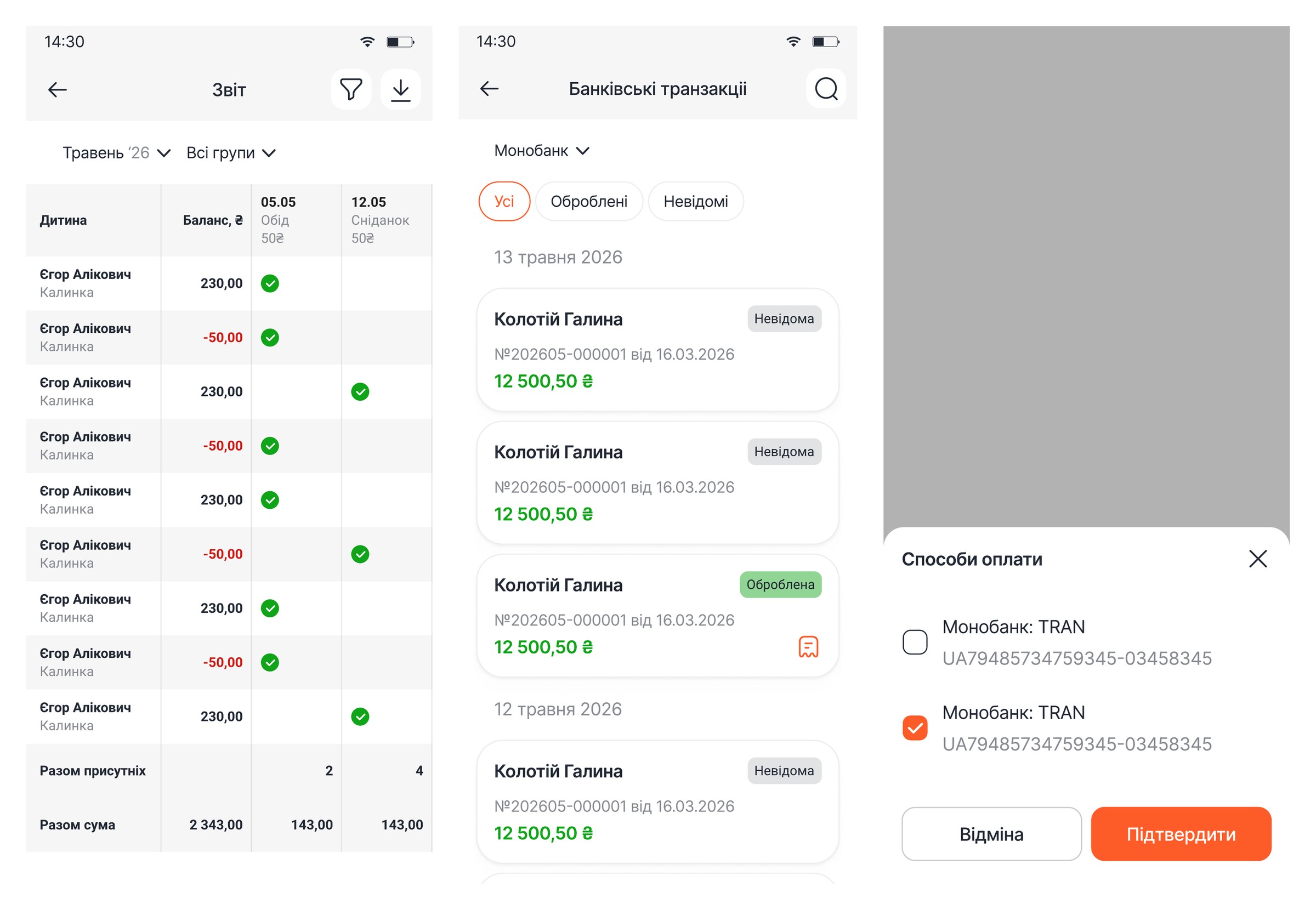Viewport: 1316px width, 910px height.
Task: Check the unchecked Монобанк: TRAN checkbox
Action: 915,642
